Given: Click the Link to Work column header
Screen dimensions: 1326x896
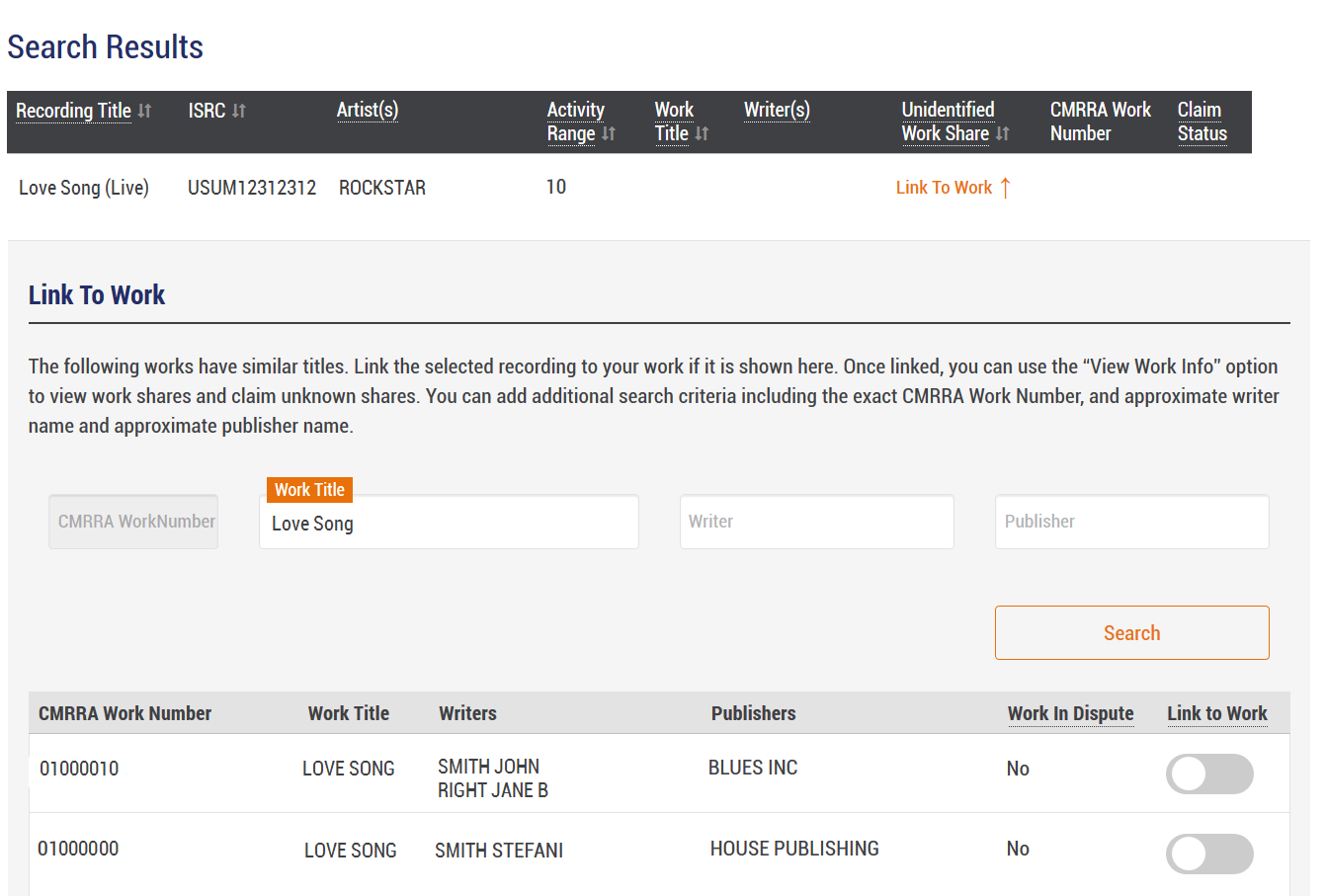Looking at the screenshot, I should tap(1216, 713).
